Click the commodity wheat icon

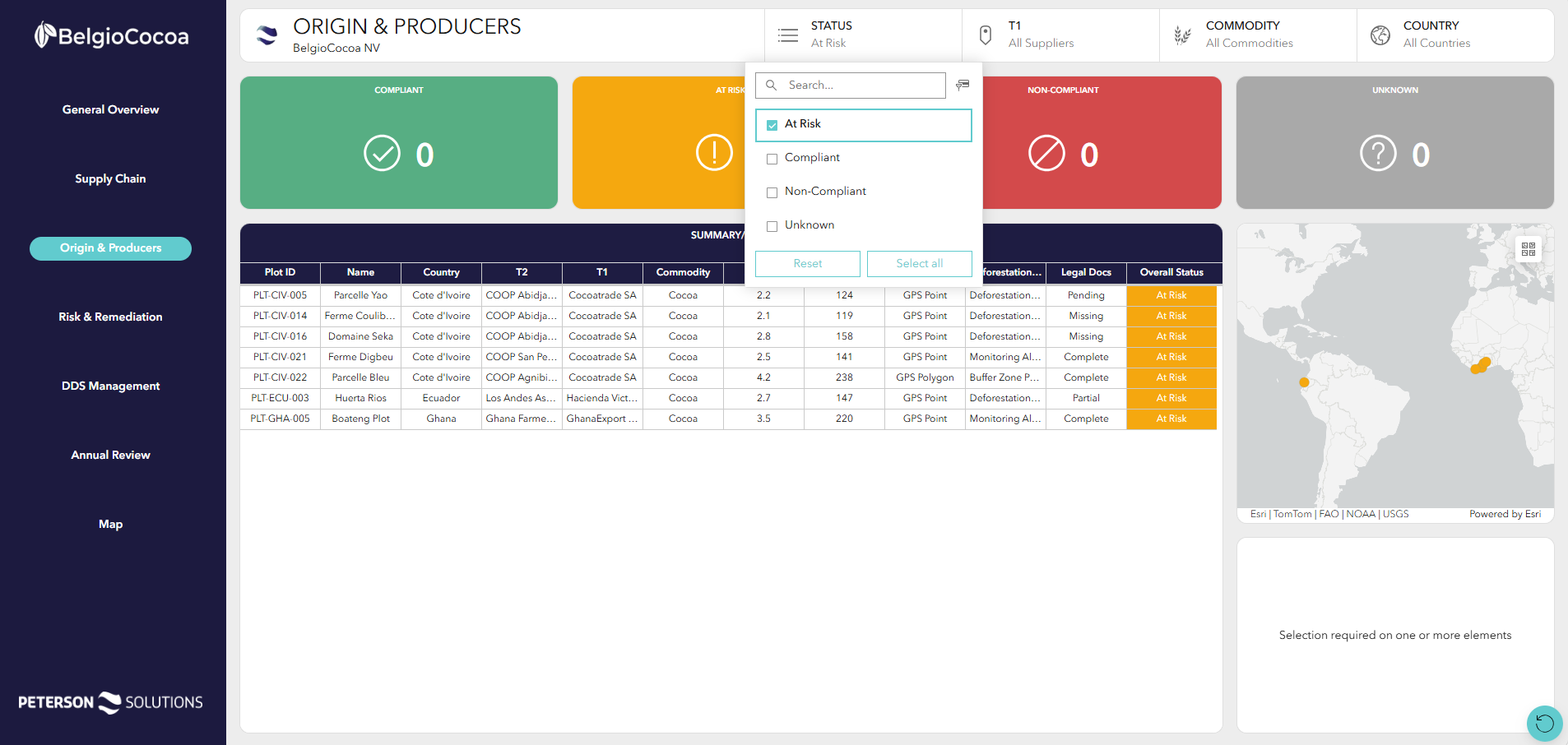click(x=1182, y=35)
